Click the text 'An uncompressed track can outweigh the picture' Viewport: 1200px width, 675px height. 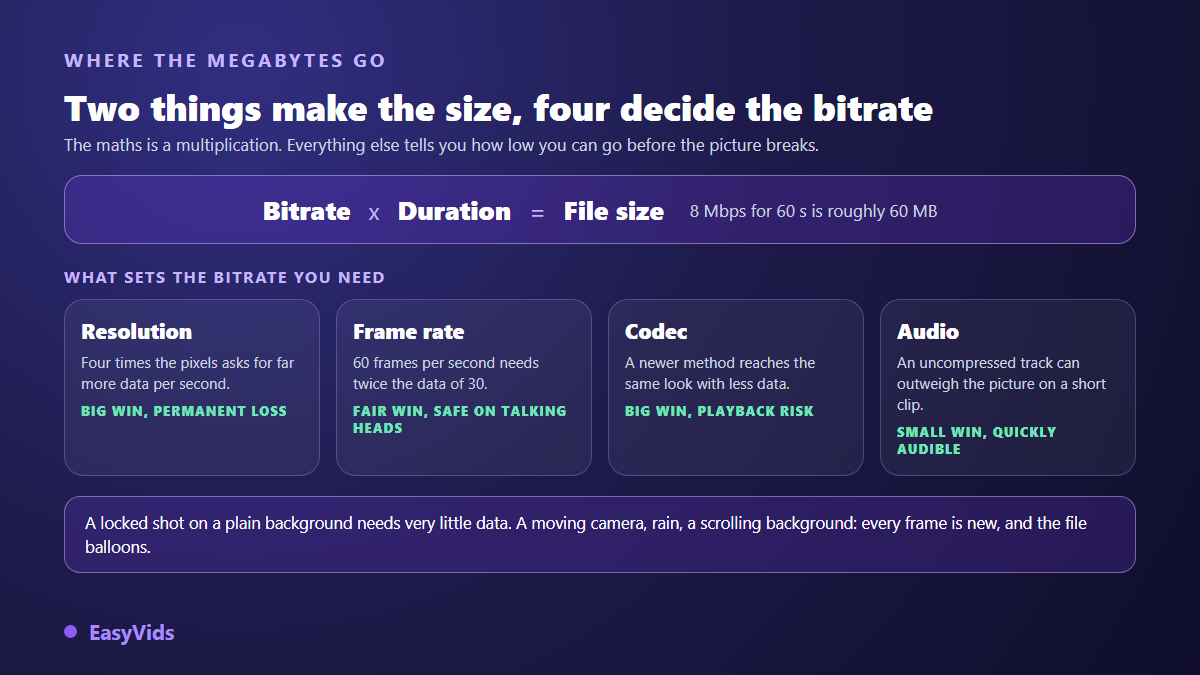coord(1001,384)
